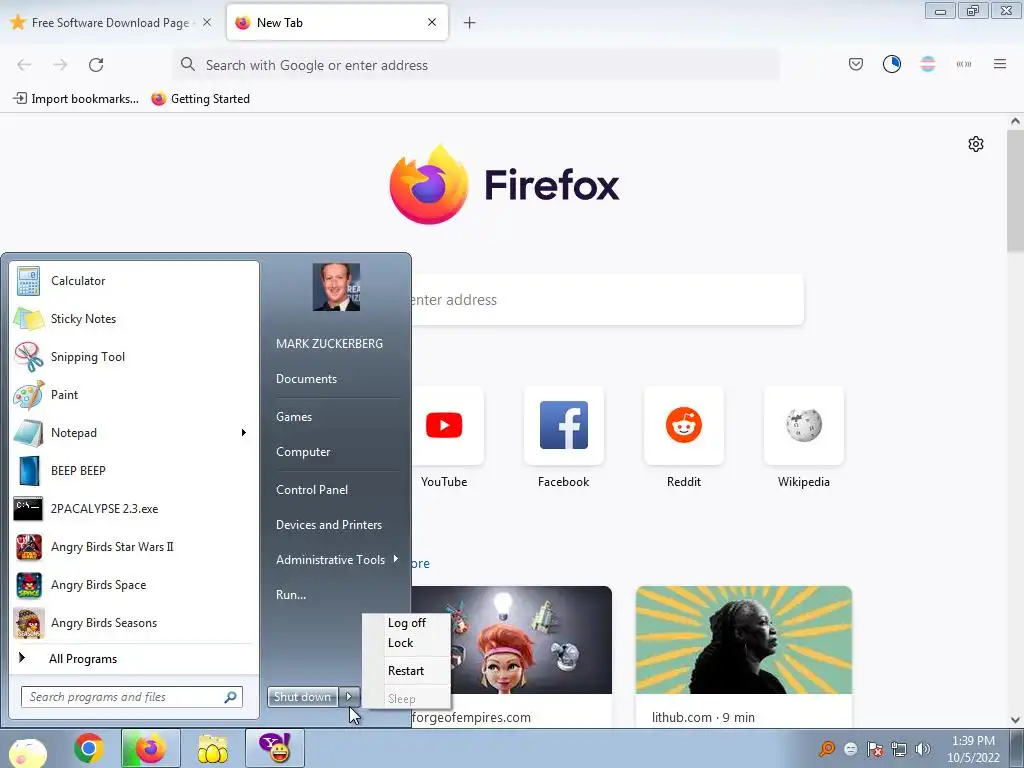Open the Snipping Tool

(x=134, y=357)
